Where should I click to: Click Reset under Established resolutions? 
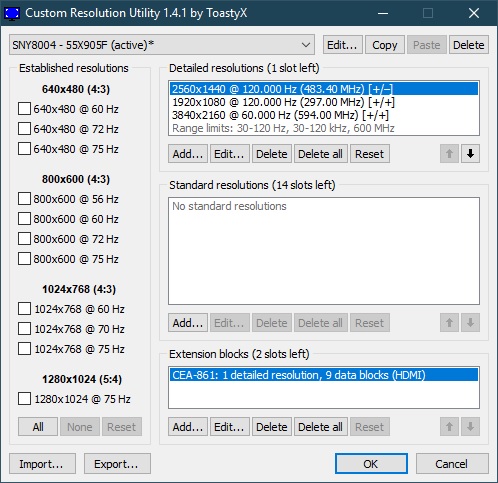(x=122, y=426)
